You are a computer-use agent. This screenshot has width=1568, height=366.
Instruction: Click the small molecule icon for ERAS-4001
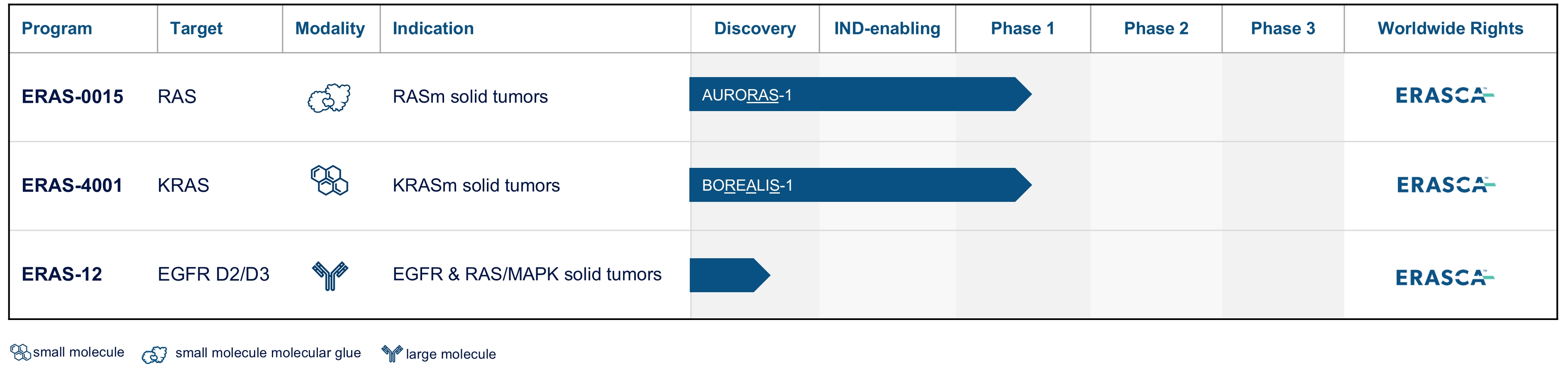[x=329, y=181]
